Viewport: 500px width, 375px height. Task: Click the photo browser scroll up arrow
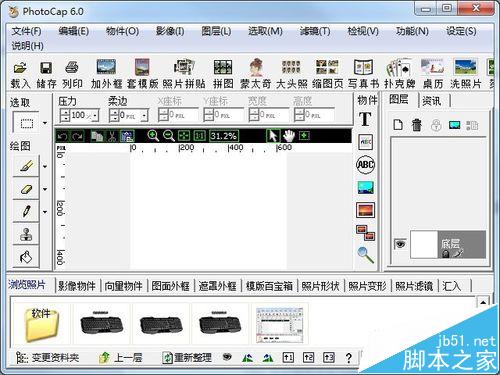coord(483,302)
